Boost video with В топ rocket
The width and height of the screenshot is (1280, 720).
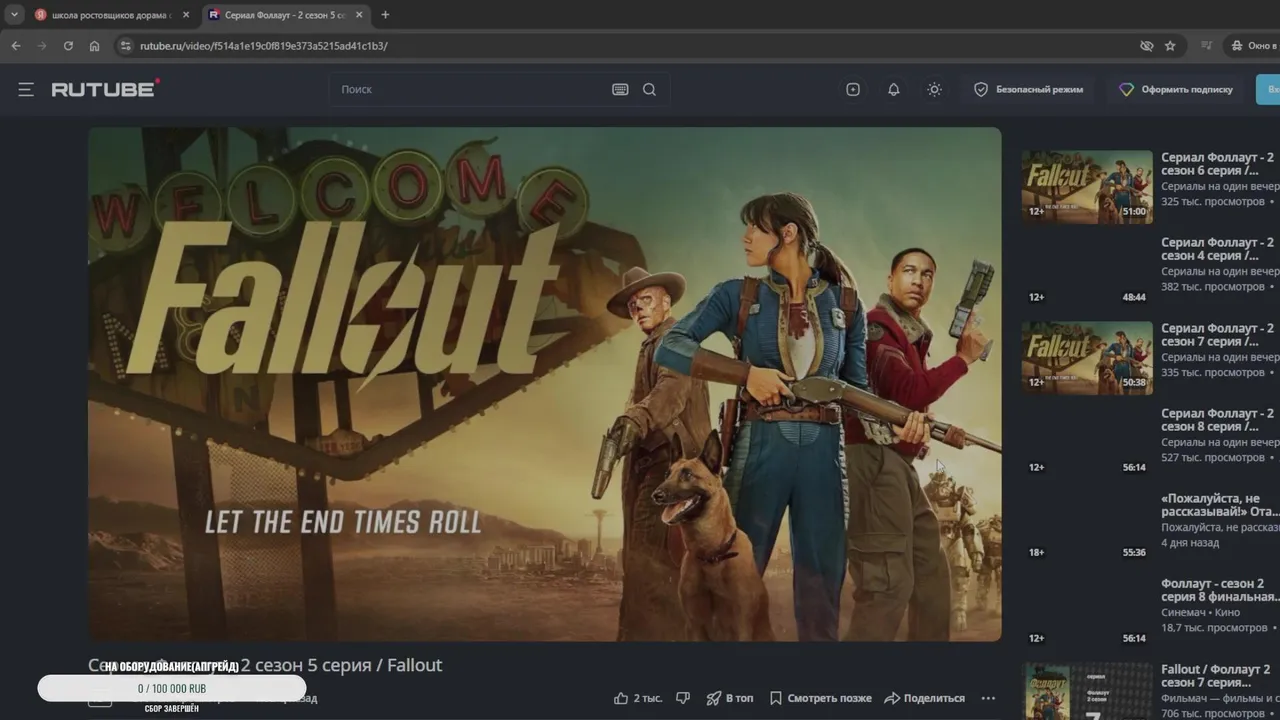730,698
